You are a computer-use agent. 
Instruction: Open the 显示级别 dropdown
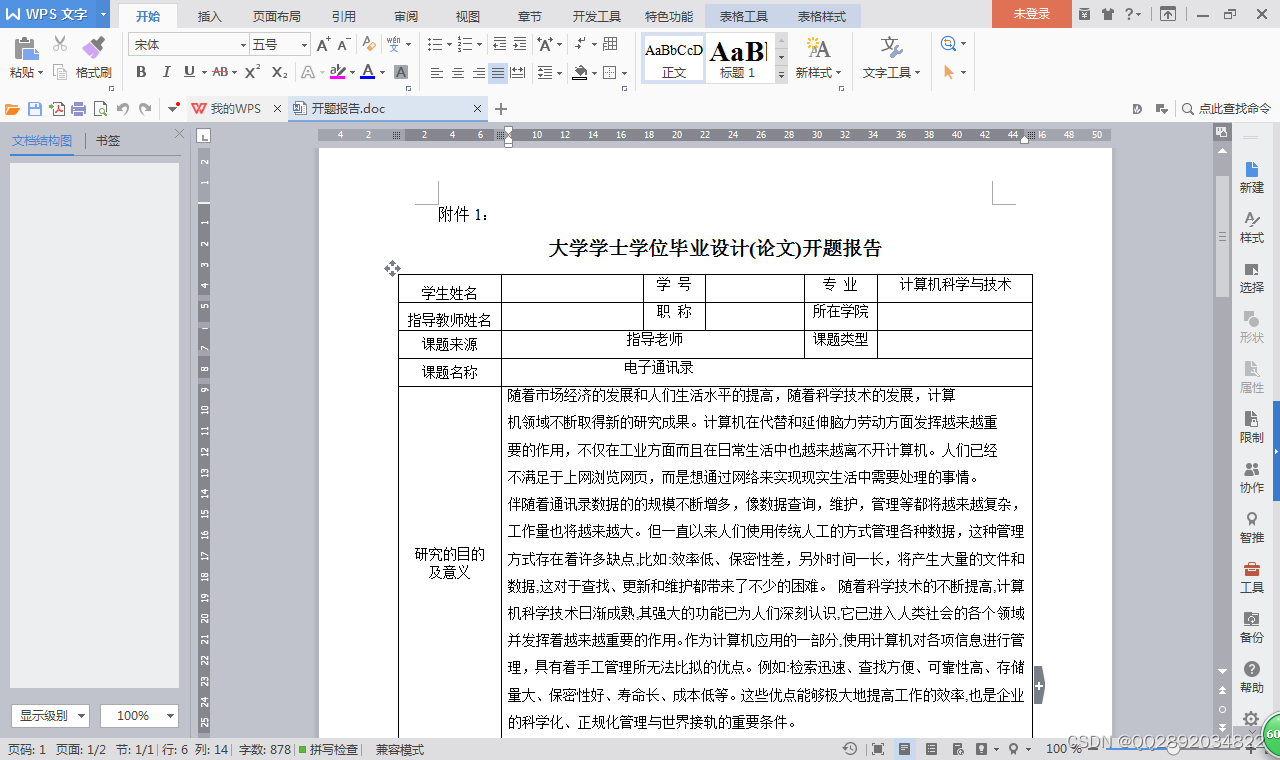click(x=50, y=716)
